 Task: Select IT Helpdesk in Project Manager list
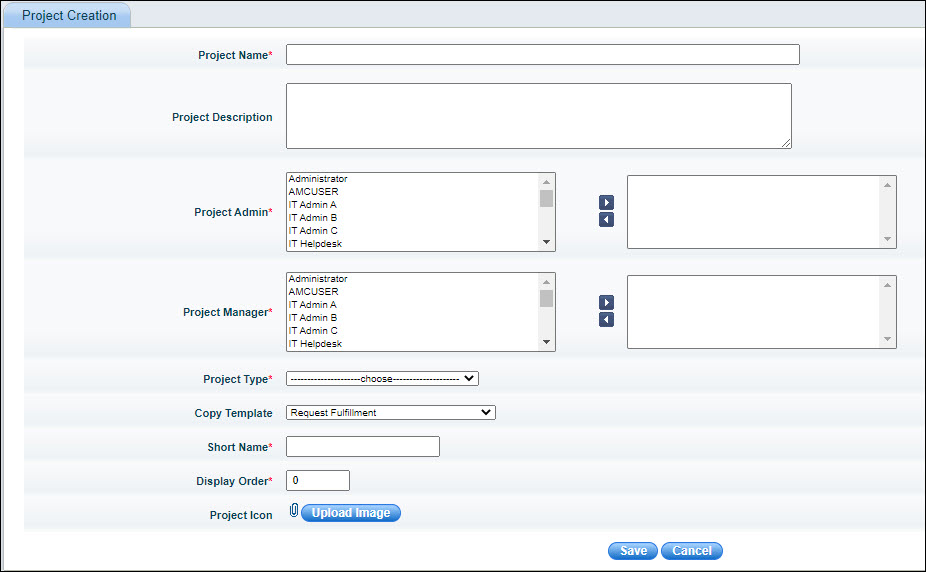point(315,344)
